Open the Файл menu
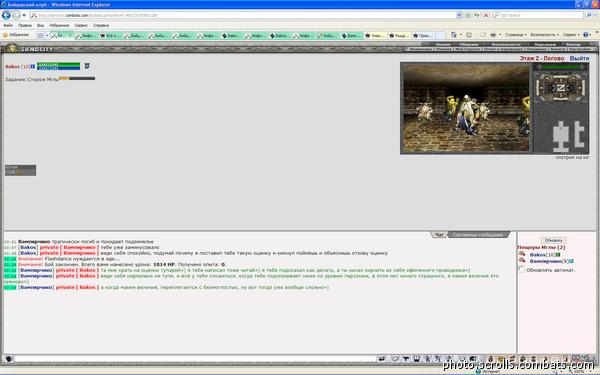600x375 pixels. coord(8,25)
